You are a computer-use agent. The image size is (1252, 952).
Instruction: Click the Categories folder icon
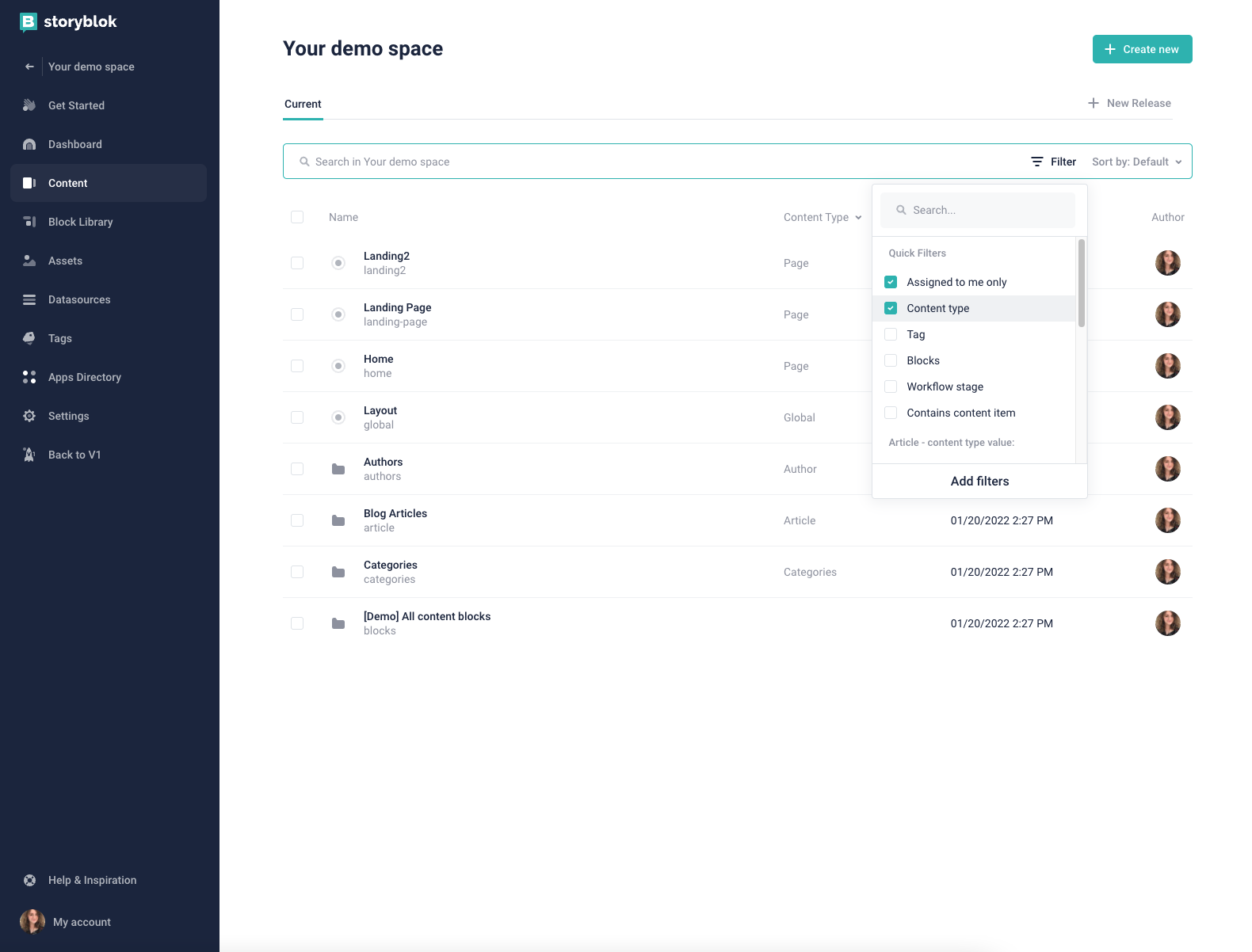pos(338,572)
